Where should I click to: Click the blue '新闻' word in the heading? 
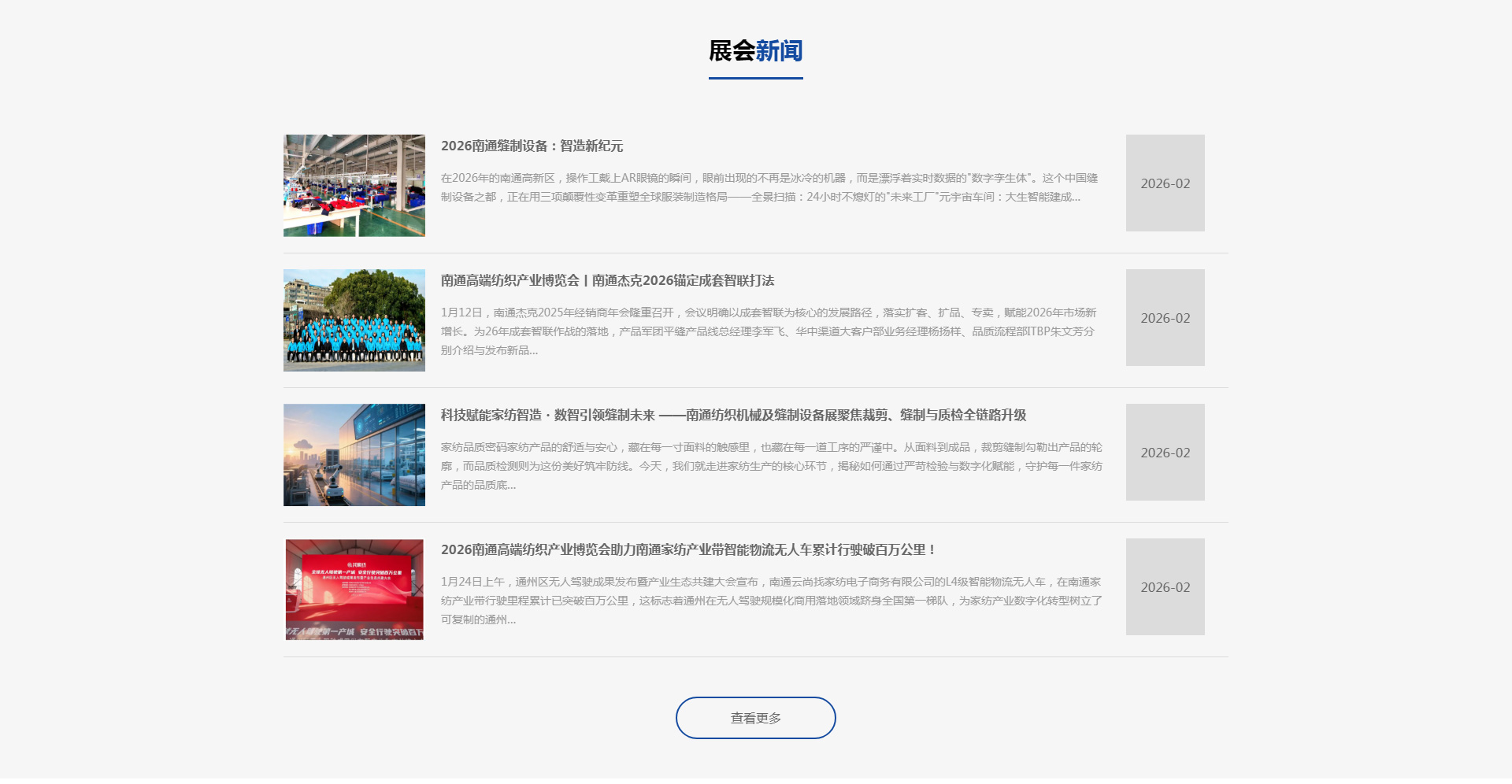pyautogui.click(x=779, y=51)
